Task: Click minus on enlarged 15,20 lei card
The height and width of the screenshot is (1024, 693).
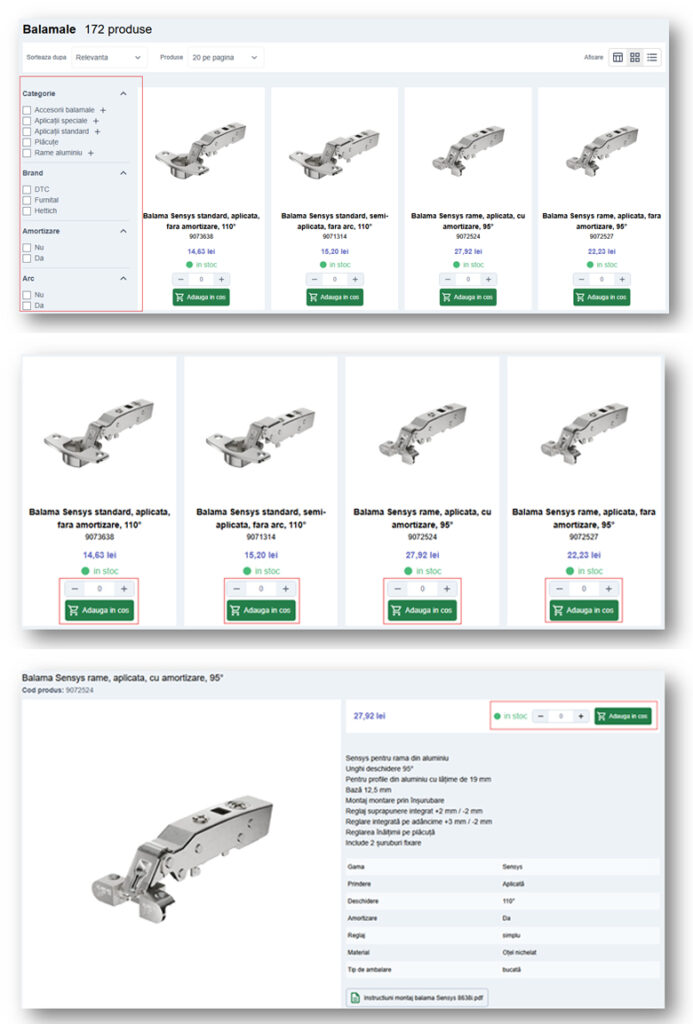Action: coord(236,588)
